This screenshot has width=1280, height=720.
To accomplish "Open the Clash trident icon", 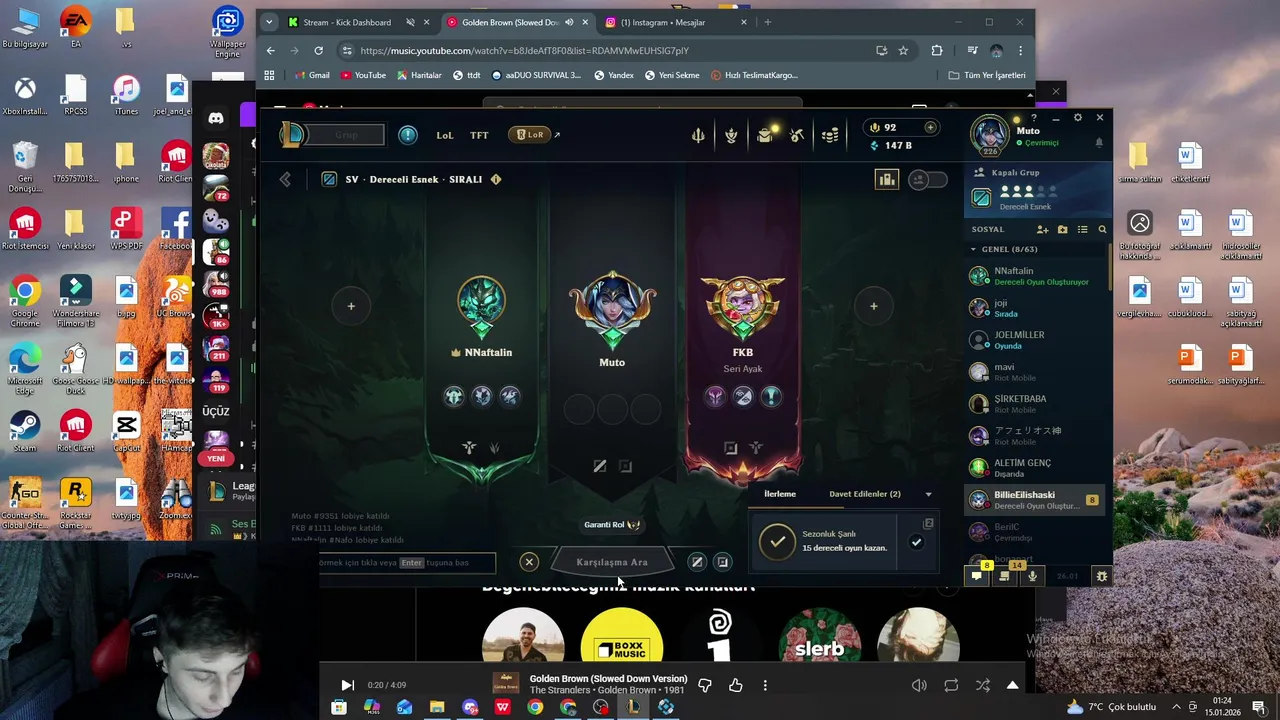I will pos(698,135).
